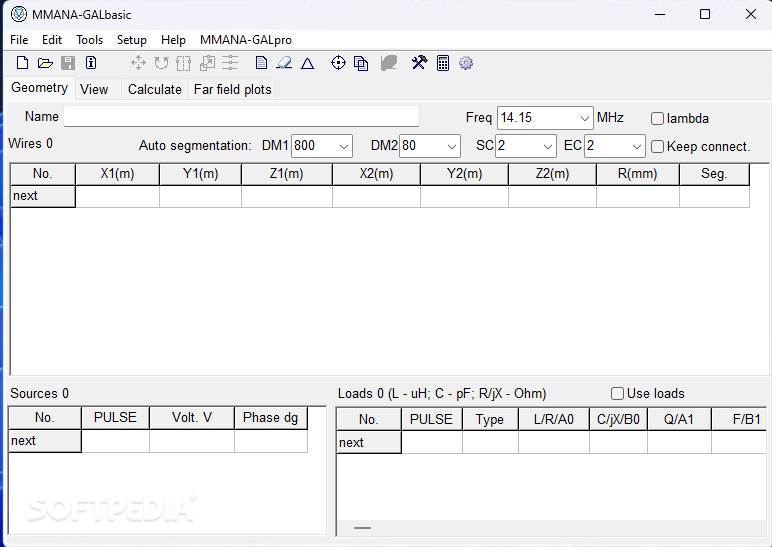Viewport: 772px width, 547px height.
Task: Check the Use loads checkbox
Action: 617,393
